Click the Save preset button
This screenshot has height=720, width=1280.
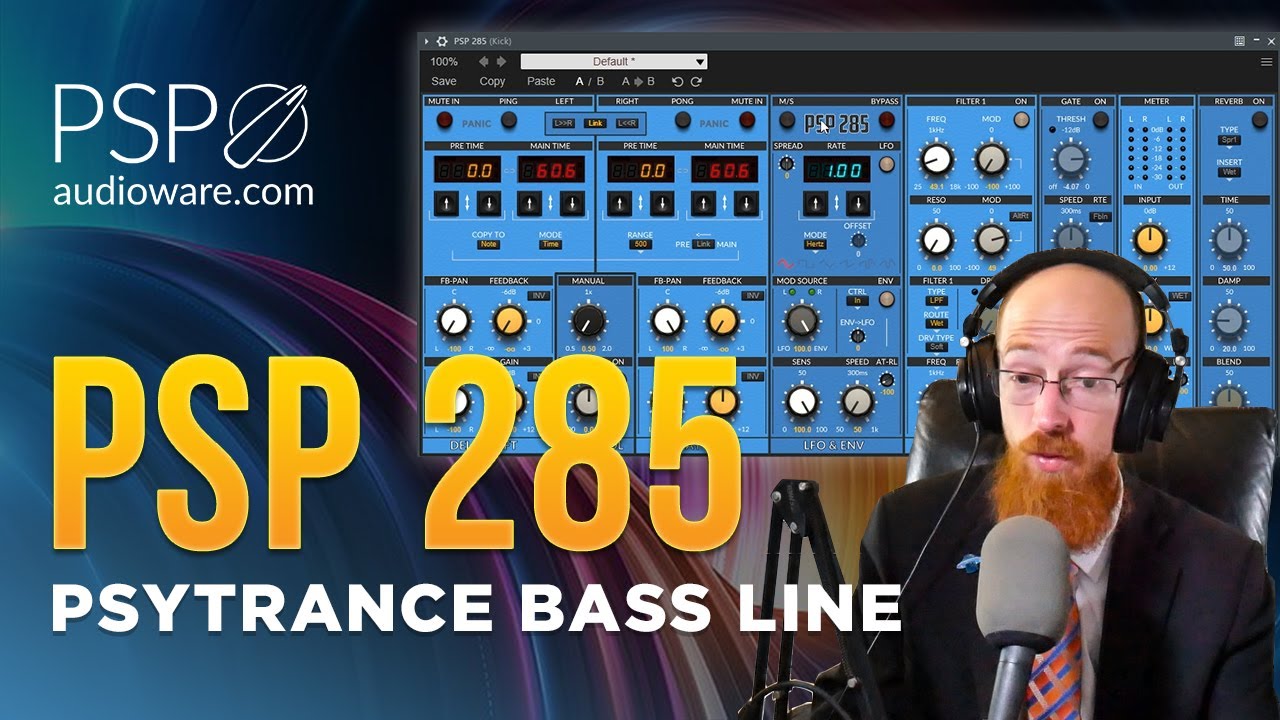click(x=444, y=81)
